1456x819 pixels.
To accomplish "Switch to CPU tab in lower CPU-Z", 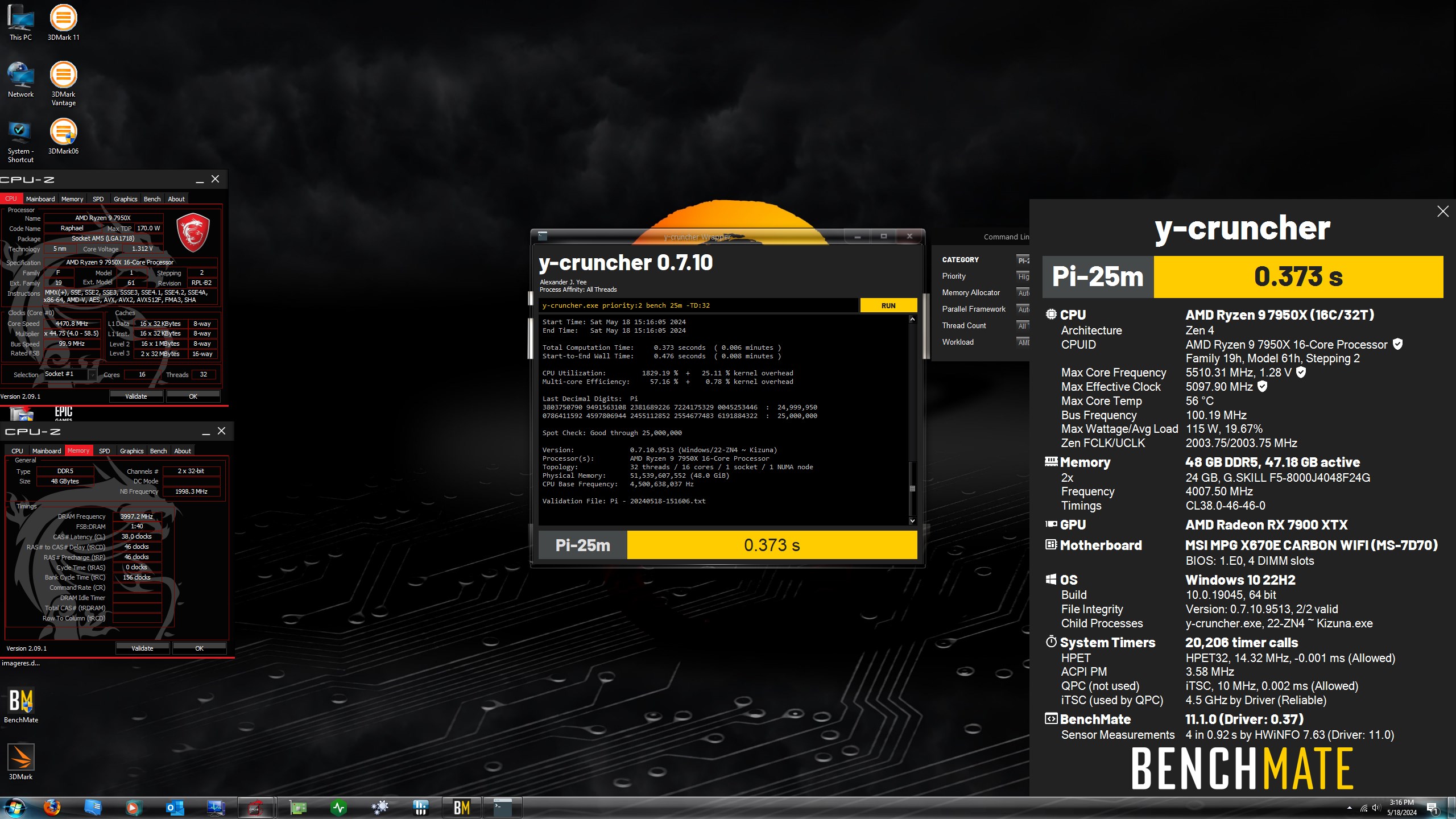I will [x=18, y=451].
